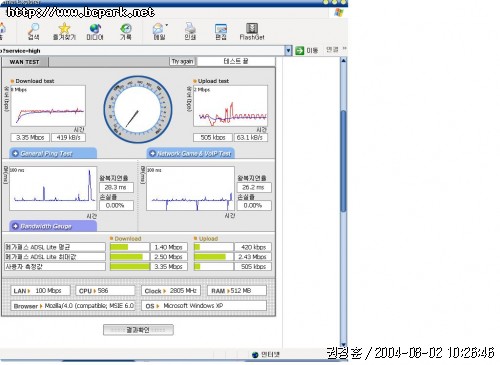The width and height of the screenshot is (500, 365).
Task: Click the result confirmation button below the panel
Action: click(138, 330)
